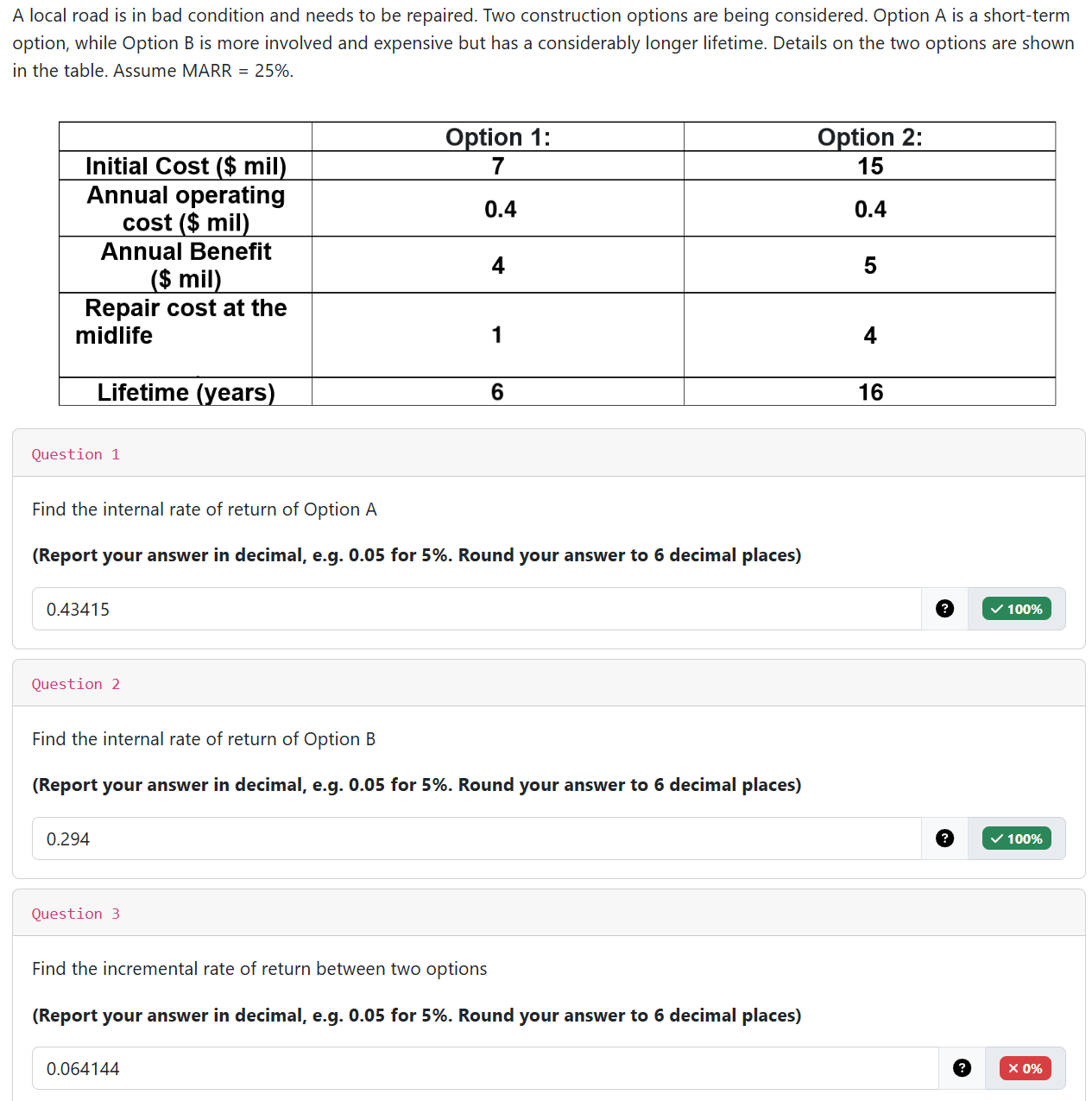Click the Question 1 label text

[x=76, y=453]
